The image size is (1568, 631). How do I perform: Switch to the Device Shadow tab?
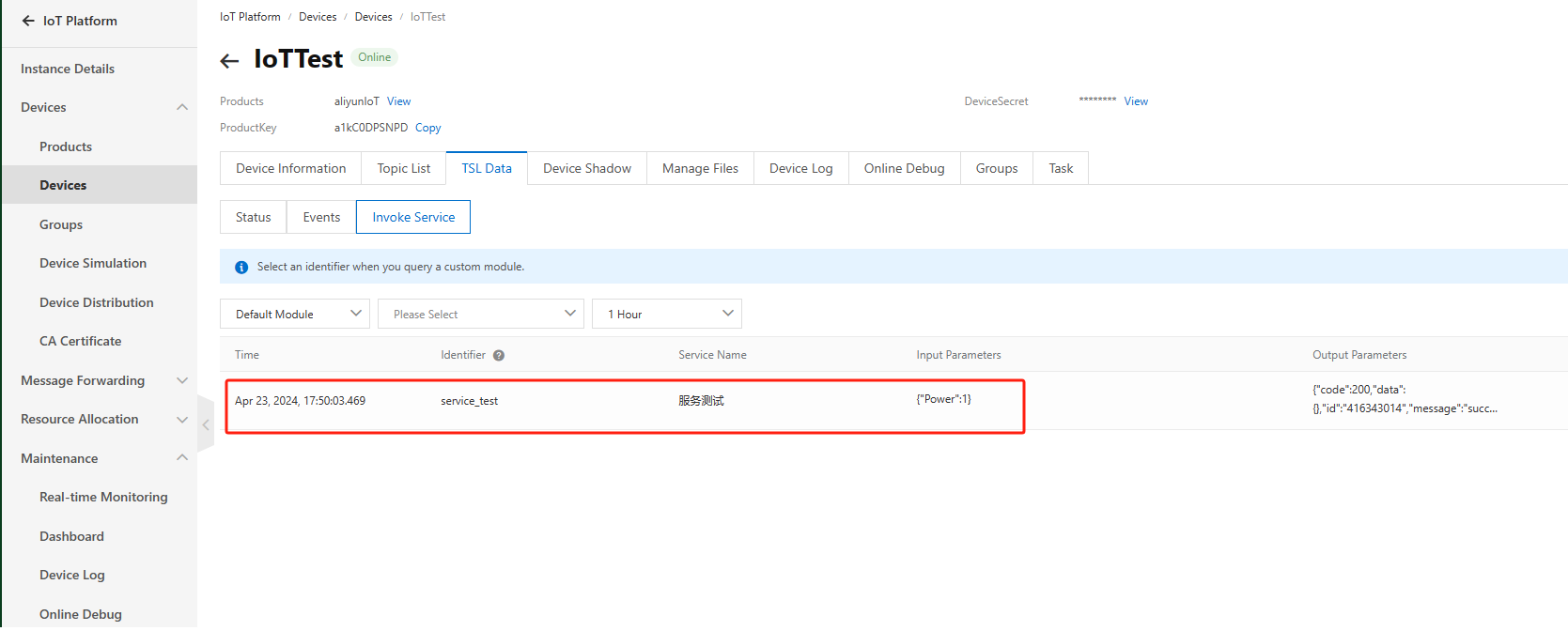pos(587,169)
